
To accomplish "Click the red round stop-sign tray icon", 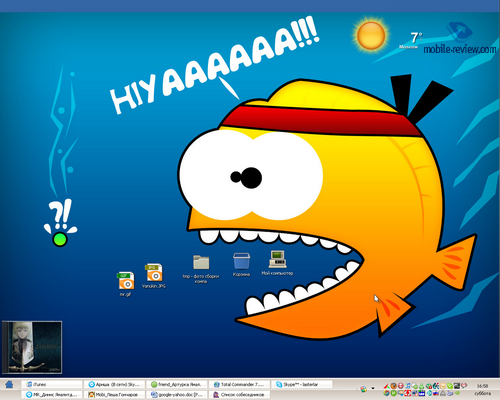I will [401, 386].
